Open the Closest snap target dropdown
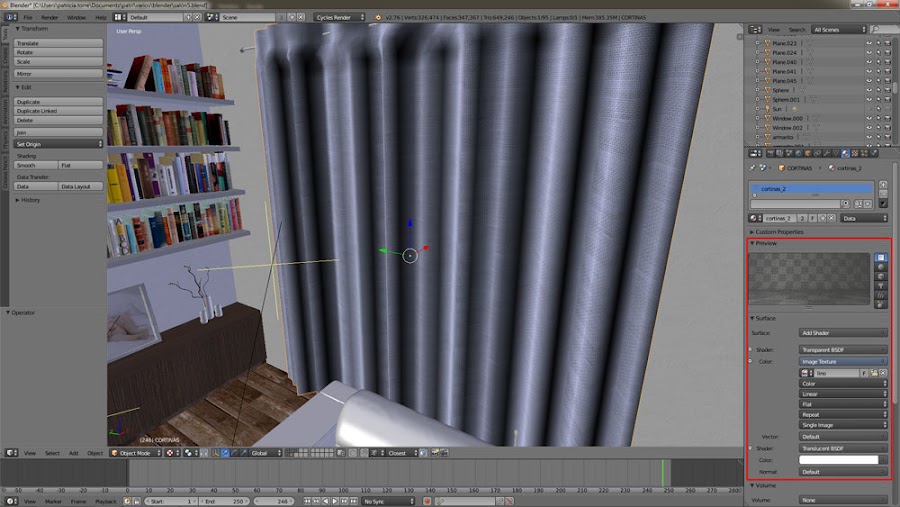The width and height of the screenshot is (900, 507). (x=402, y=453)
